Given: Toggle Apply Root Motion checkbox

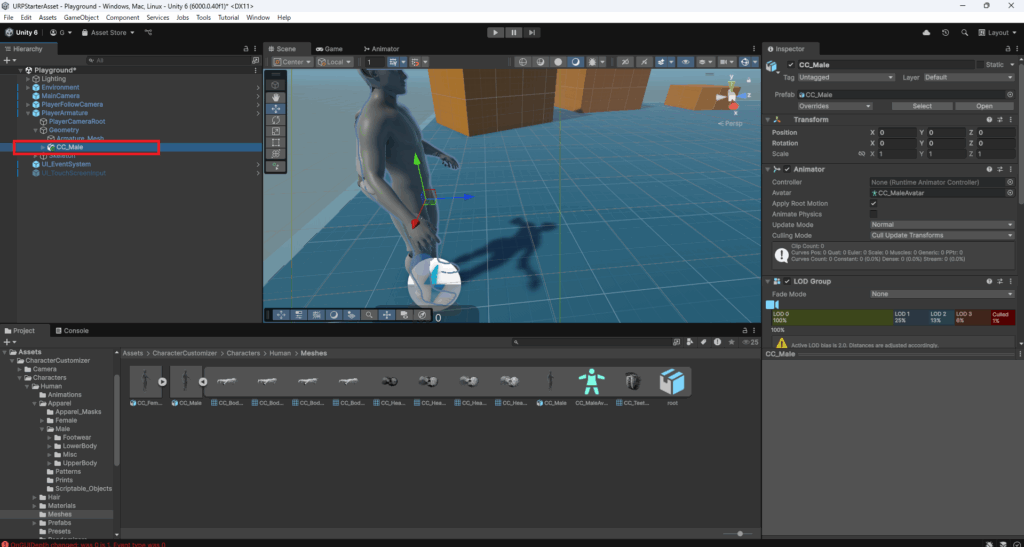Looking at the screenshot, I should pyautogui.click(x=874, y=204).
